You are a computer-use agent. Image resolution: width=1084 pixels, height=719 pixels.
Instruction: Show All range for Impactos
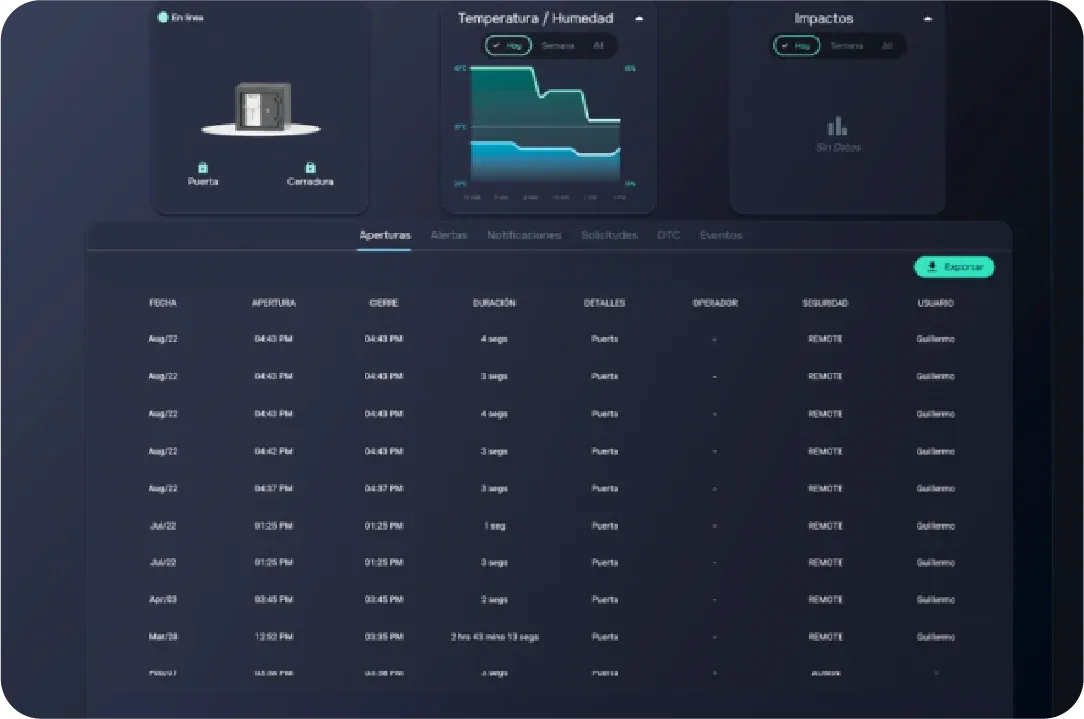point(887,46)
